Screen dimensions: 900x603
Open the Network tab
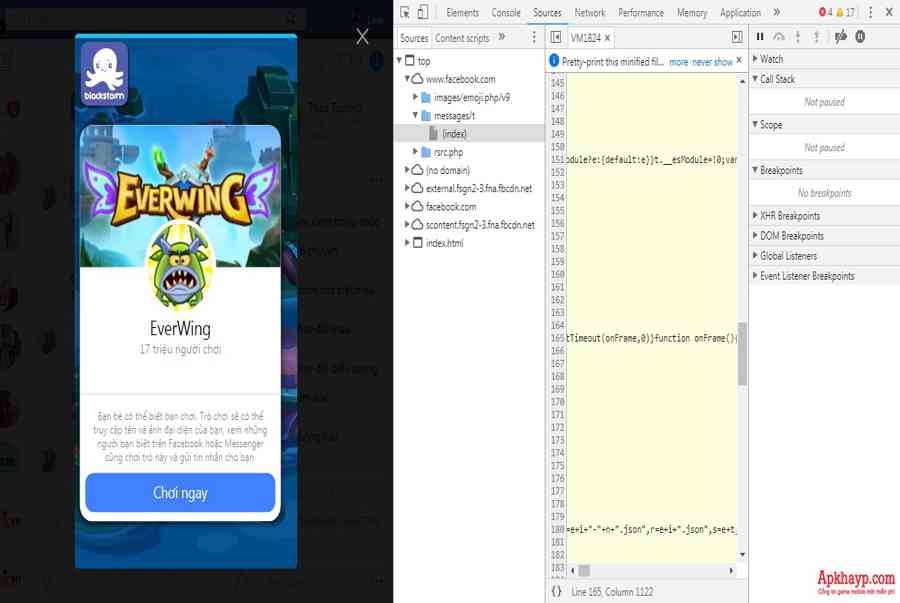[x=590, y=13]
